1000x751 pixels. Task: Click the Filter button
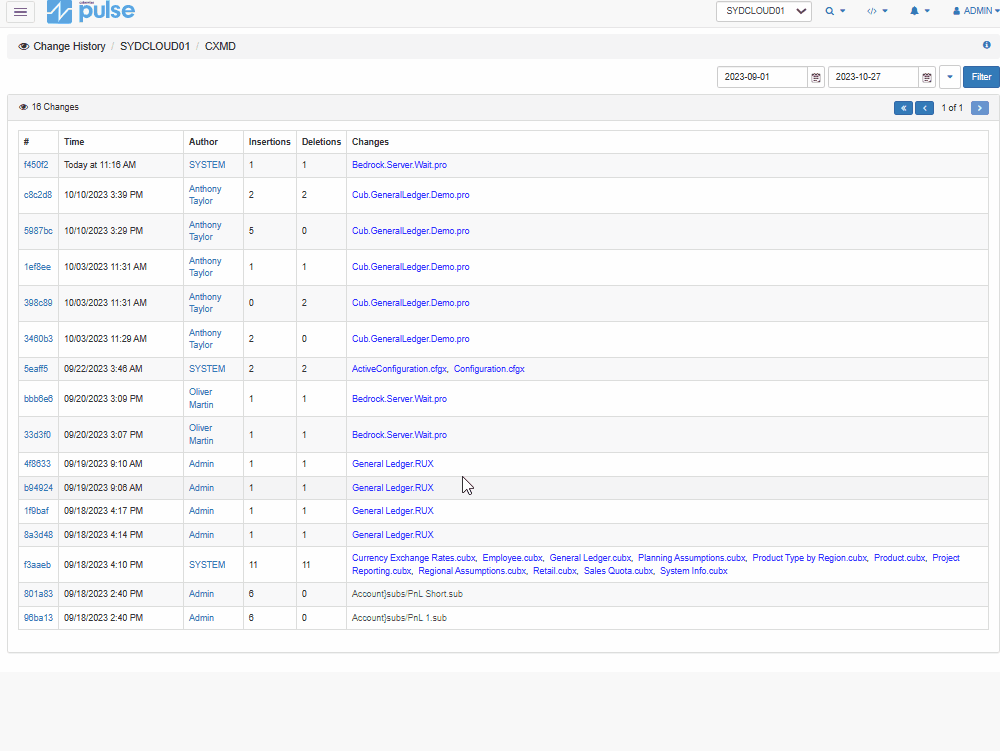(x=981, y=77)
